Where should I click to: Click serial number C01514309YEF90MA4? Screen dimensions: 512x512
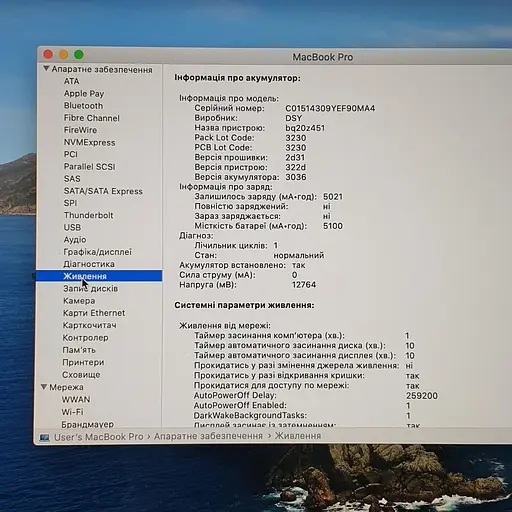coord(330,108)
